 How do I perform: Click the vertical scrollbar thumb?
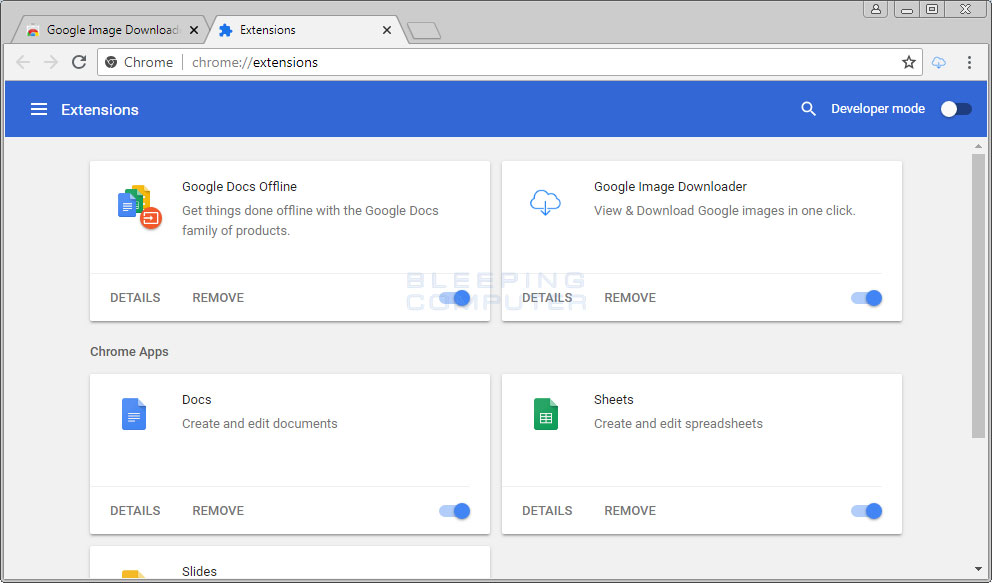click(978, 295)
